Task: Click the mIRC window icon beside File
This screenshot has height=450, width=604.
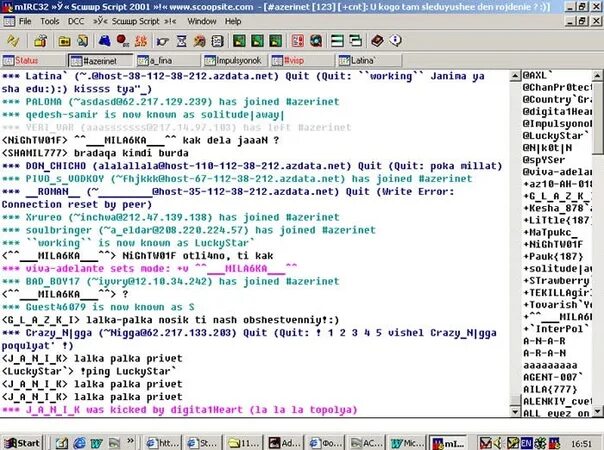Action: [9, 21]
